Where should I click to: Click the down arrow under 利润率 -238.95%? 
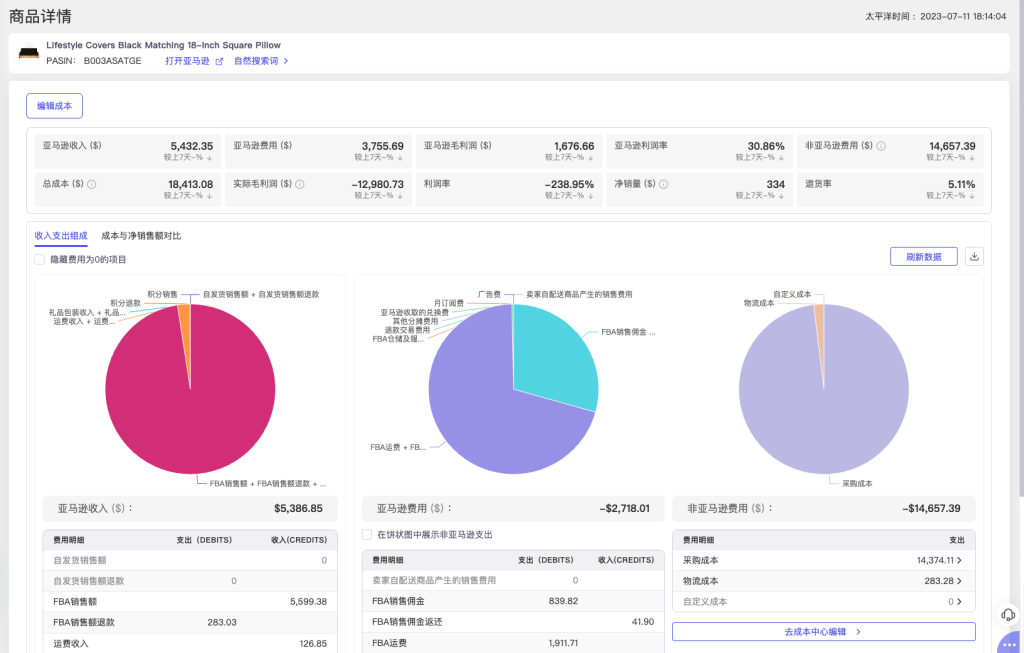tap(591, 196)
